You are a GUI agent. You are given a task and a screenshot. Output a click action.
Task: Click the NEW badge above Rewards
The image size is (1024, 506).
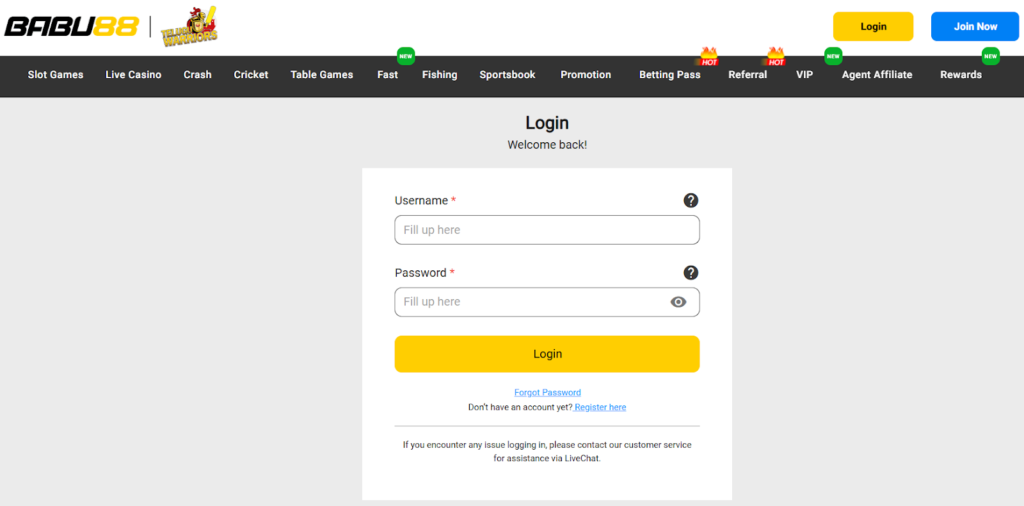tap(990, 55)
